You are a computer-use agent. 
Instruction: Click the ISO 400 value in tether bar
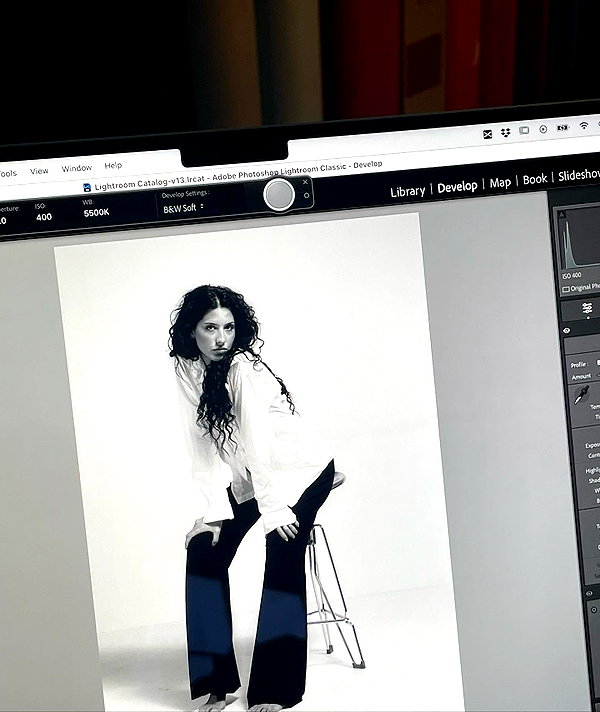(44, 217)
